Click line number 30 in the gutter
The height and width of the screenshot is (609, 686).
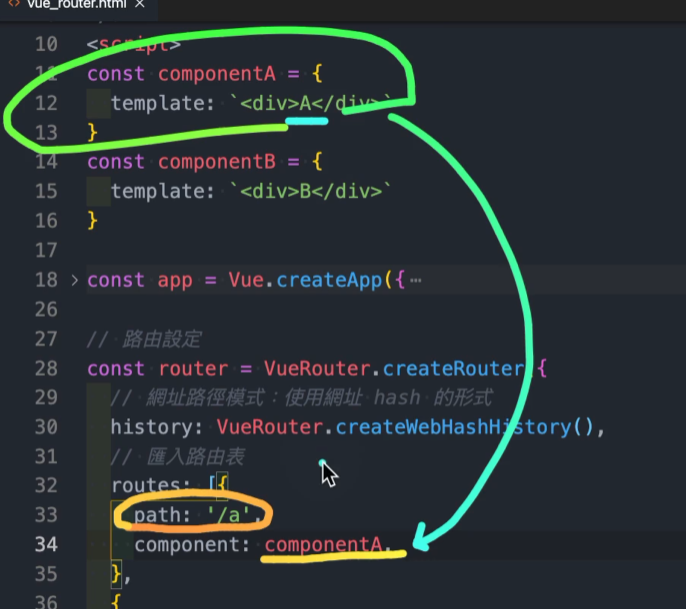(46, 427)
